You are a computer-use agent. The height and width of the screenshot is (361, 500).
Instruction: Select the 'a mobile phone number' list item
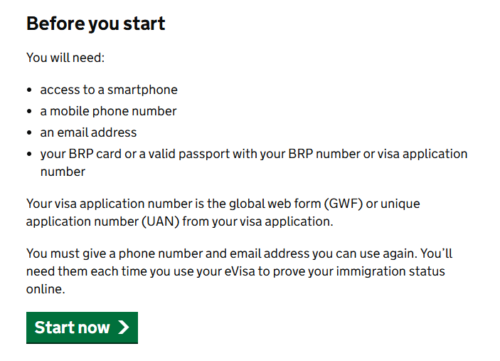[x=108, y=111]
